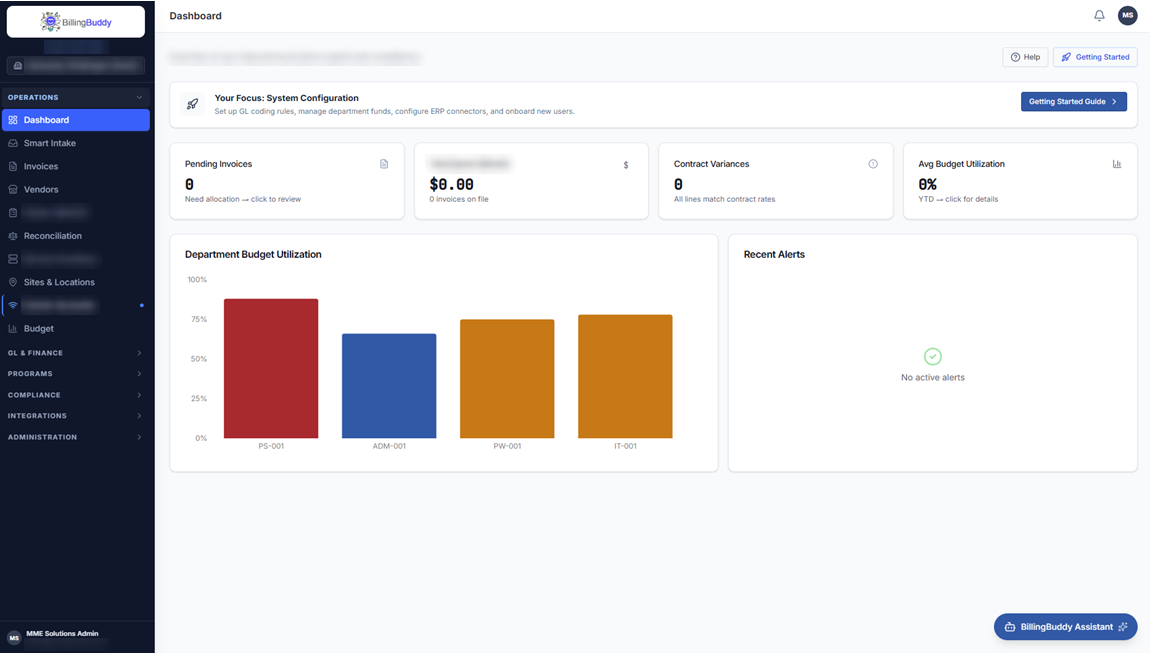Screen dimensions: 1151x653
Task: Expand the Administration section
Action: click(x=75, y=437)
